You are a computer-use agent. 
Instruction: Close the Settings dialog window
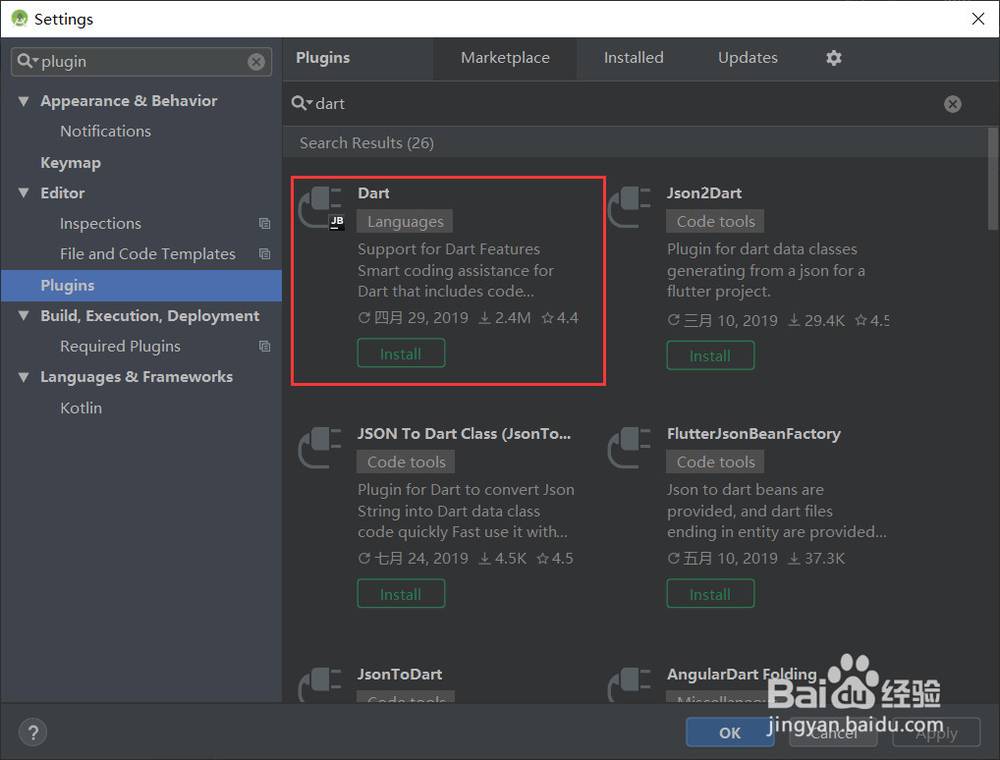(x=978, y=18)
